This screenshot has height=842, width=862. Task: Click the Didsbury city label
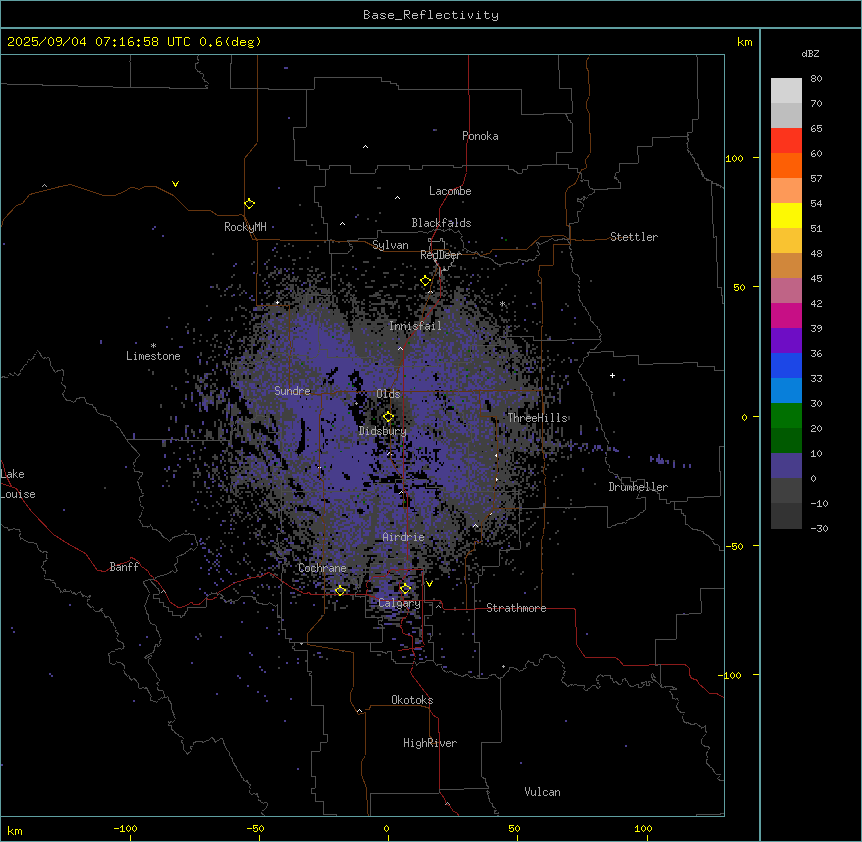[x=383, y=431]
